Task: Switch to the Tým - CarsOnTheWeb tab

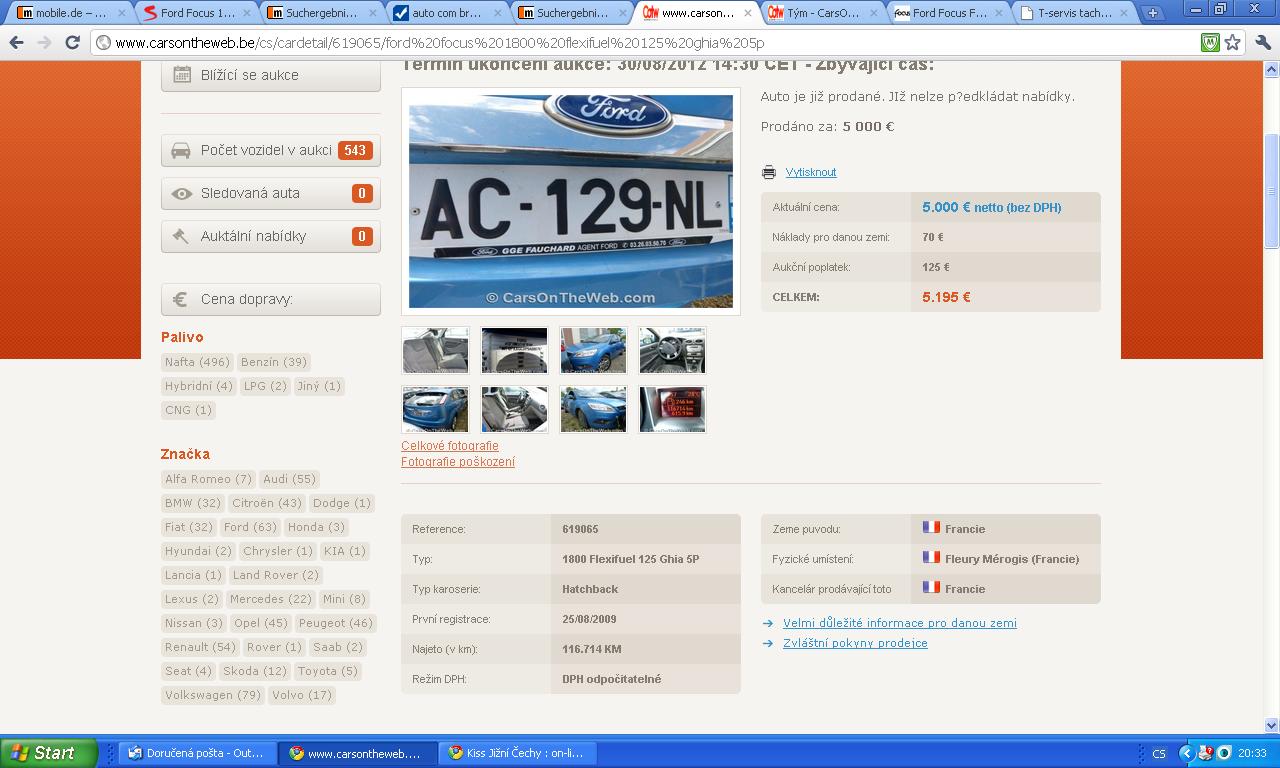Action: (x=822, y=14)
